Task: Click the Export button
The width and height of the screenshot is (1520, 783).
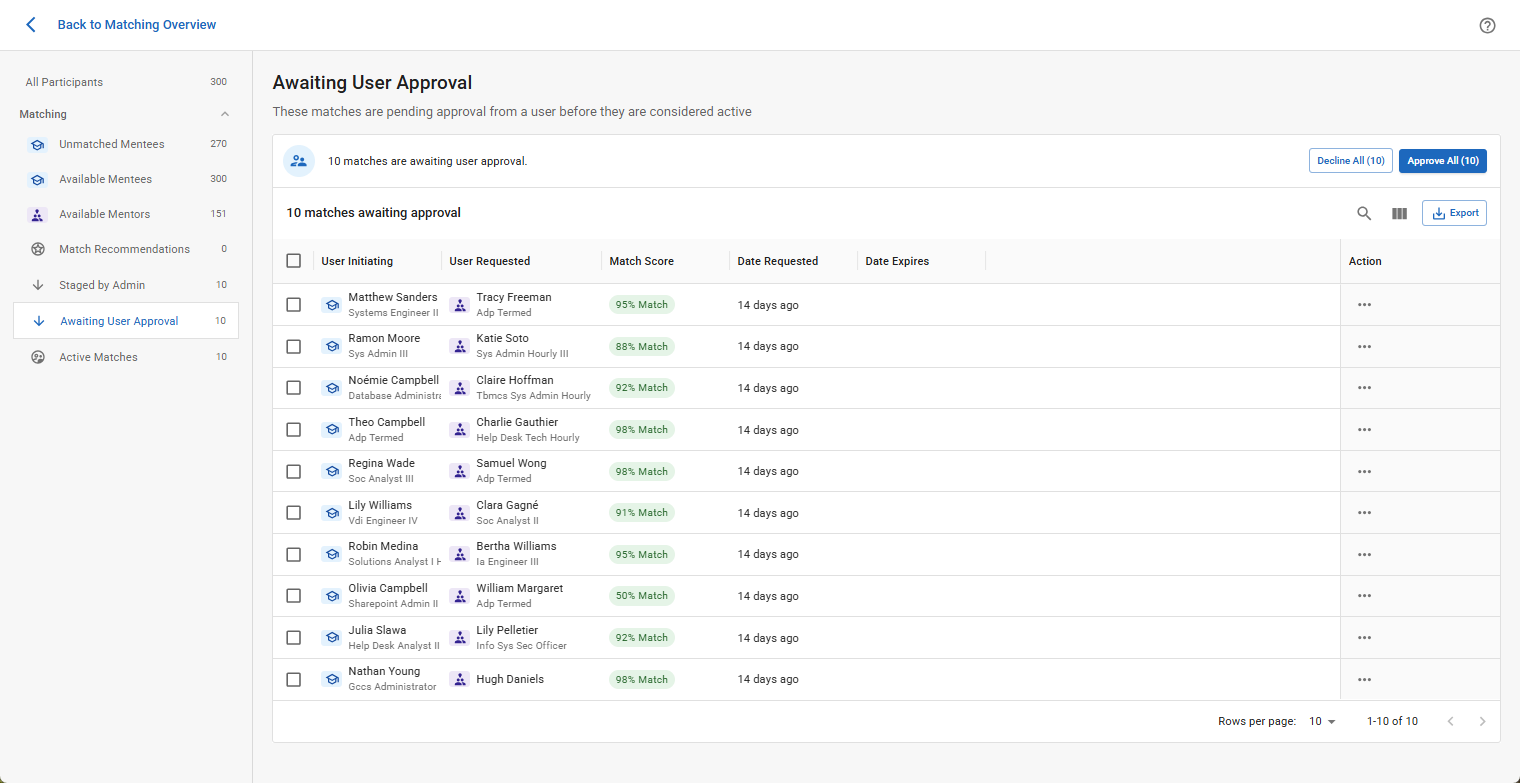Action: tap(1454, 213)
